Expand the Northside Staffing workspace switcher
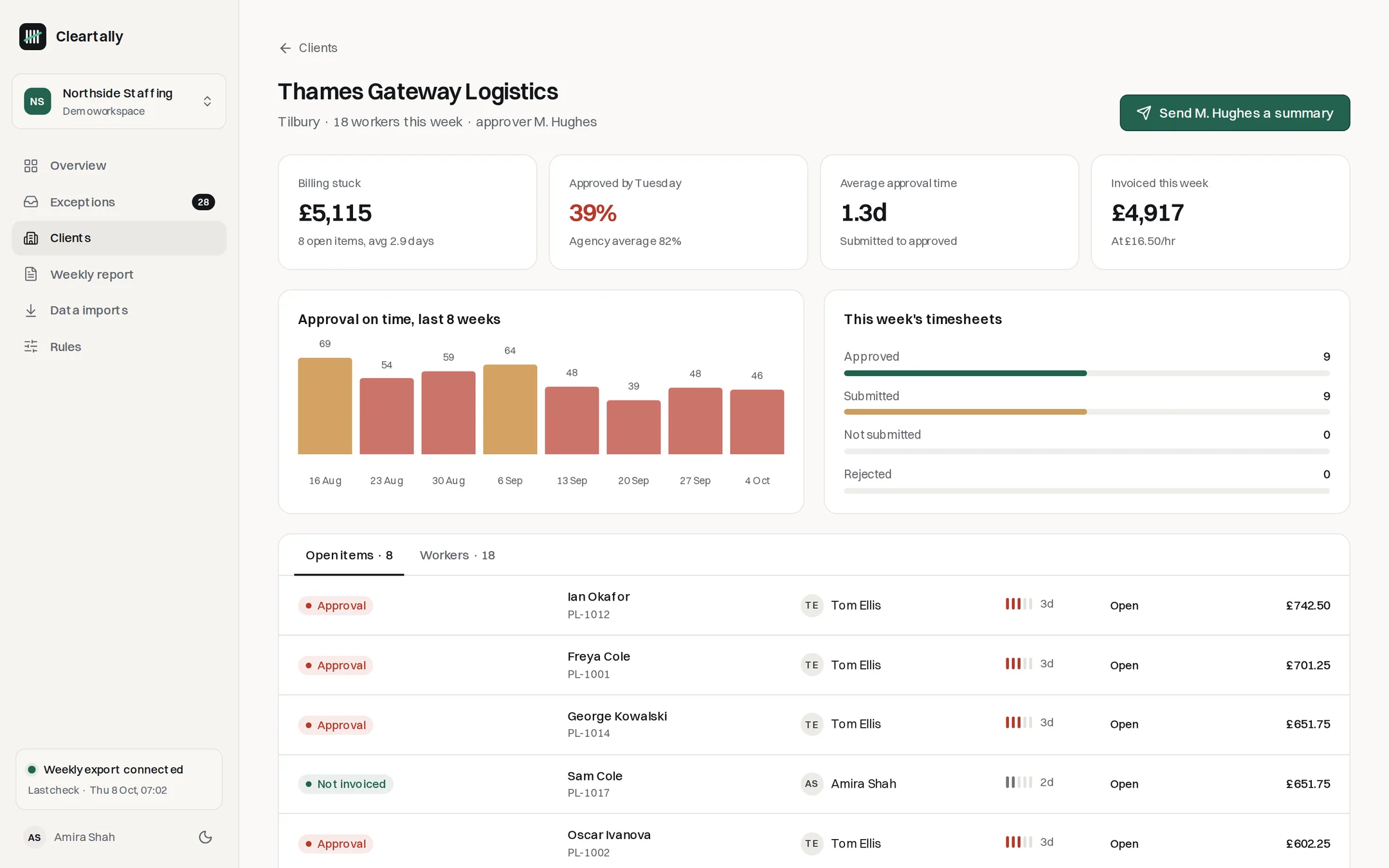Screen dimensions: 1389x868 (119, 102)
